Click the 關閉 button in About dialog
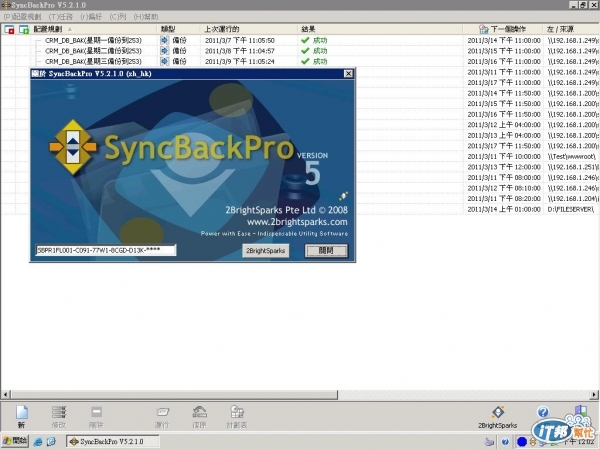 point(326,251)
